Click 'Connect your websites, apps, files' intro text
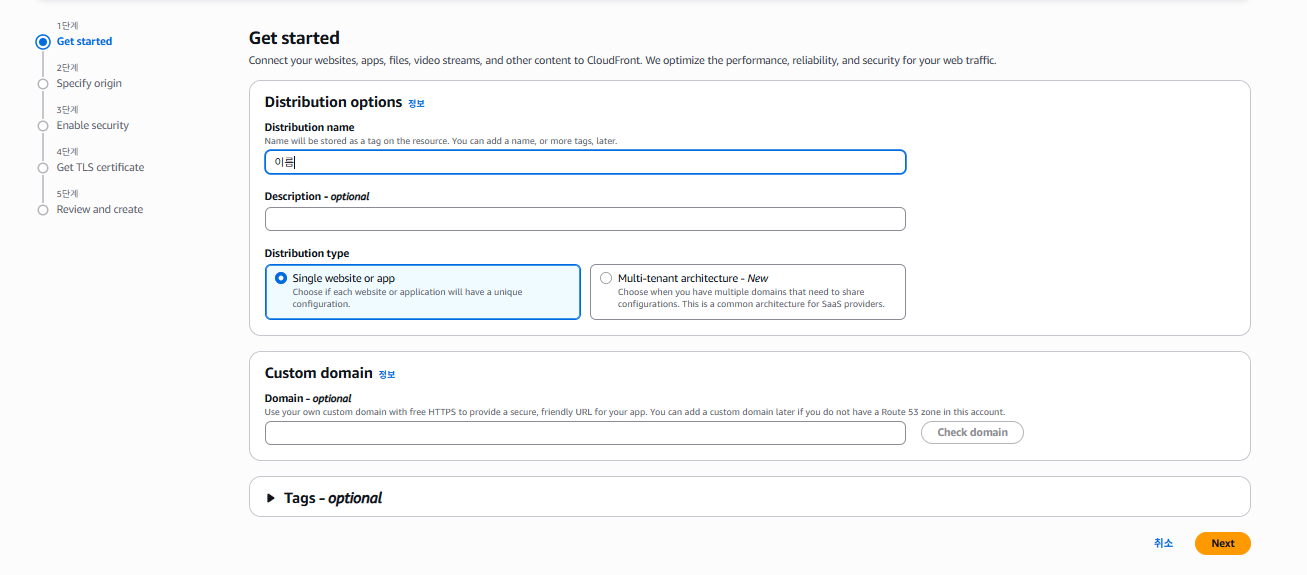Image resolution: width=1307 pixels, height=575 pixels. 622,60
